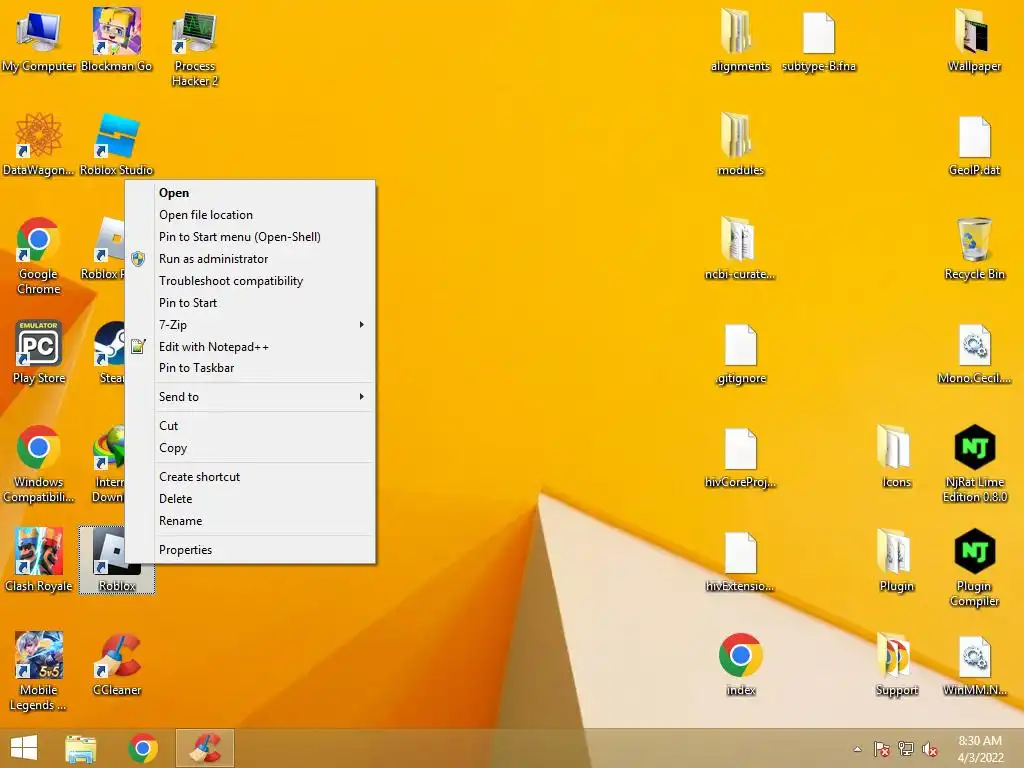Choose Rename from the context menu
Image resolution: width=1024 pixels, height=768 pixels.
[264, 521]
